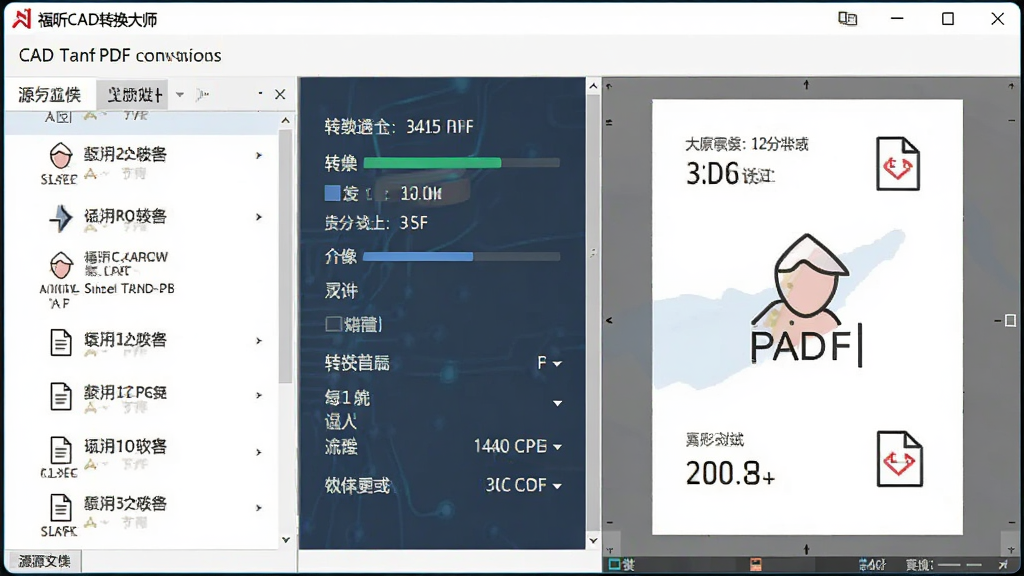This screenshot has height=576, width=1024.
Task: Open the 3(C CDF dropdown
Action: point(523,485)
